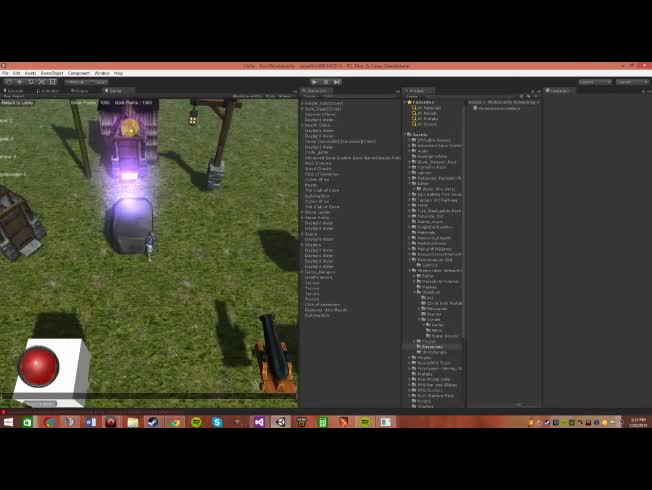
Task: Open Spotify from the taskbar
Action: pyautogui.click(x=196, y=423)
